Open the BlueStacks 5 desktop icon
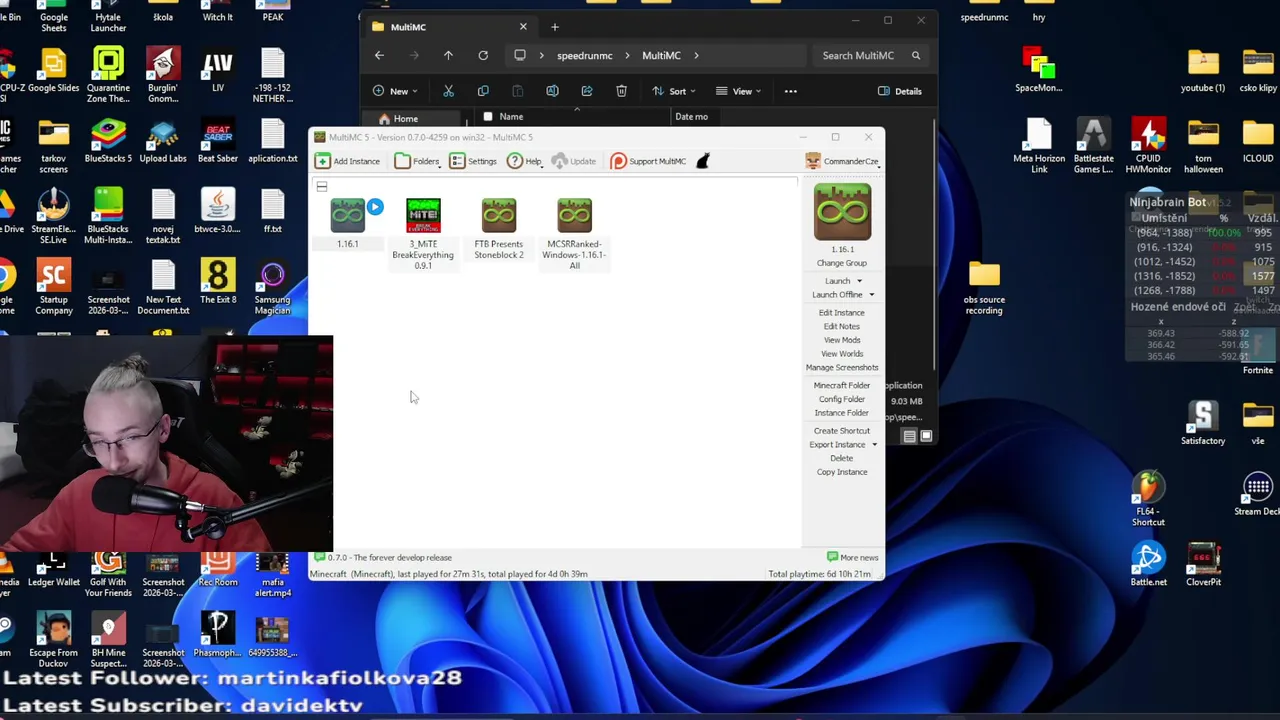Image resolution: width=1280 pixels, height=720 pixels. [x=108, y=139]
